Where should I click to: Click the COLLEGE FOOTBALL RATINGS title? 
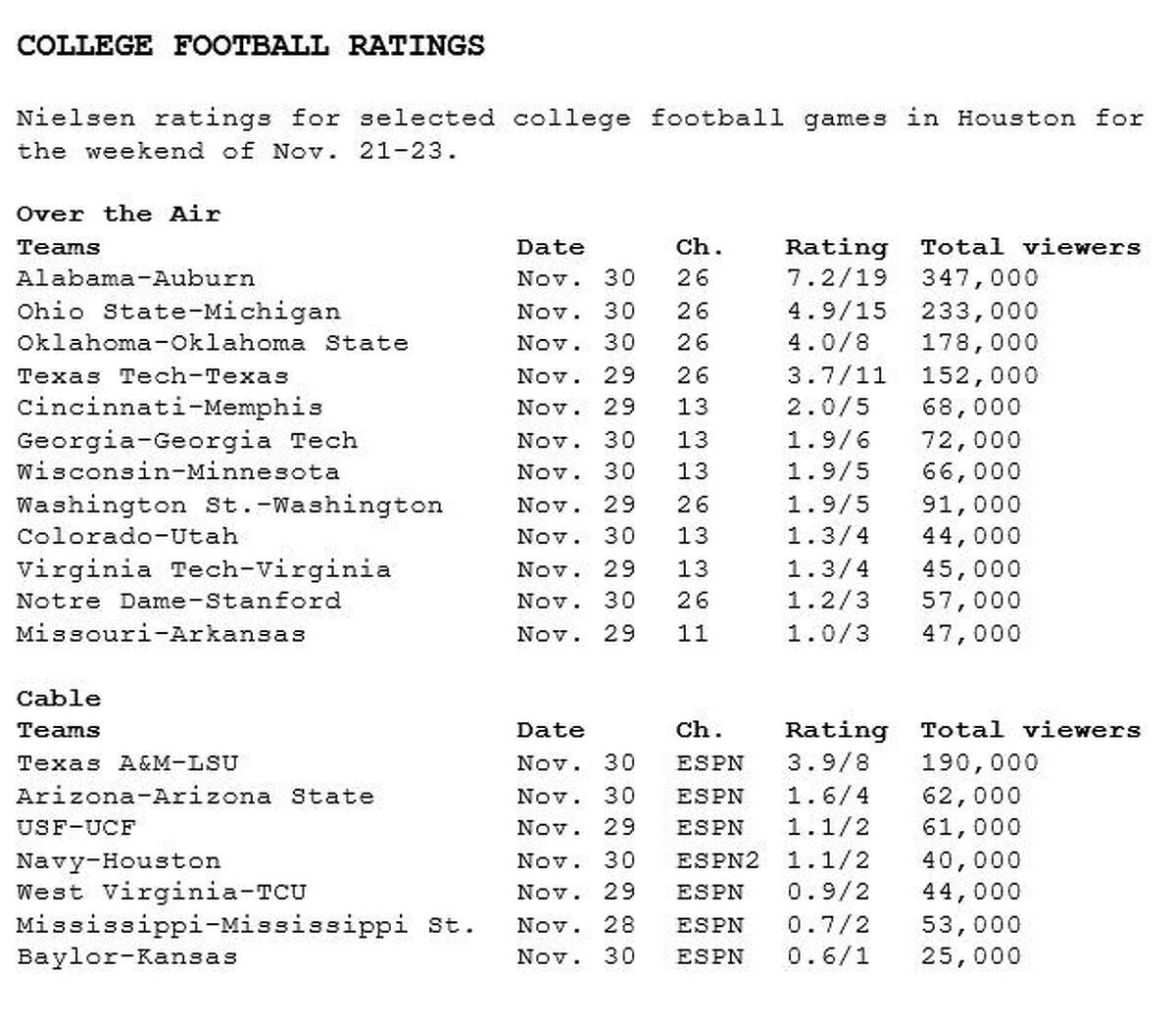[251, 46]
